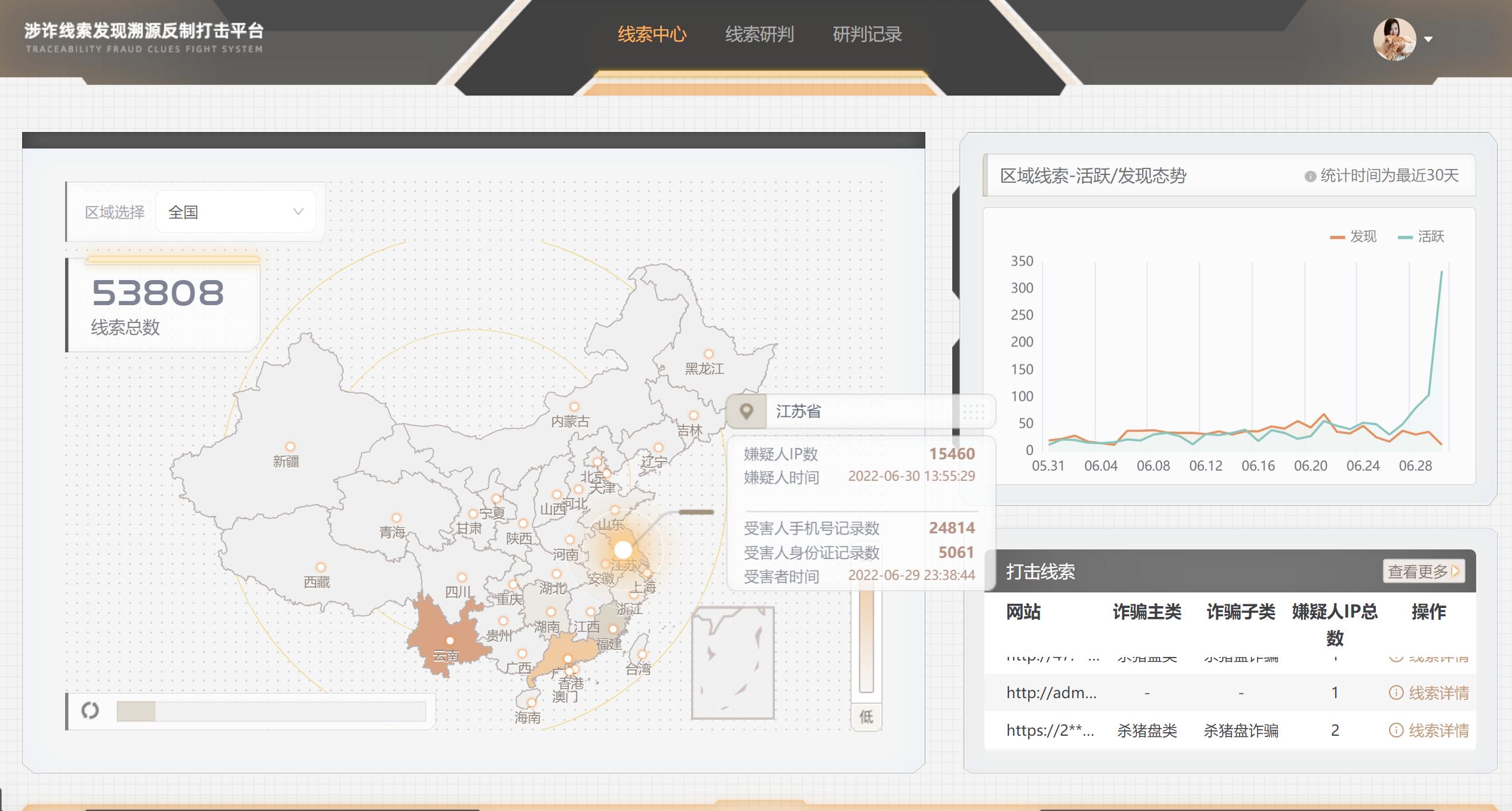Click the info icon next to 统计时间为最近30天

(x=1310, y=177)
